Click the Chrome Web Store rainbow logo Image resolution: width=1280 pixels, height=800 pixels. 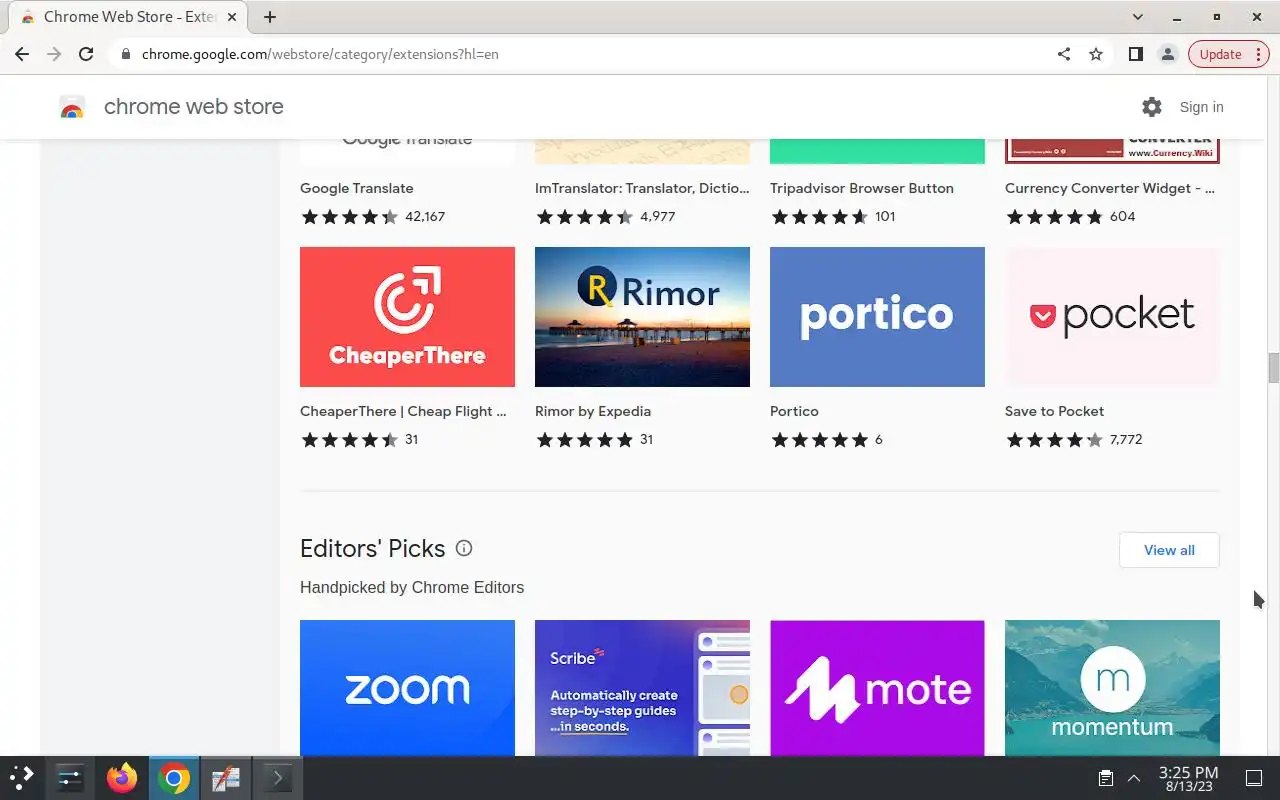72,107
